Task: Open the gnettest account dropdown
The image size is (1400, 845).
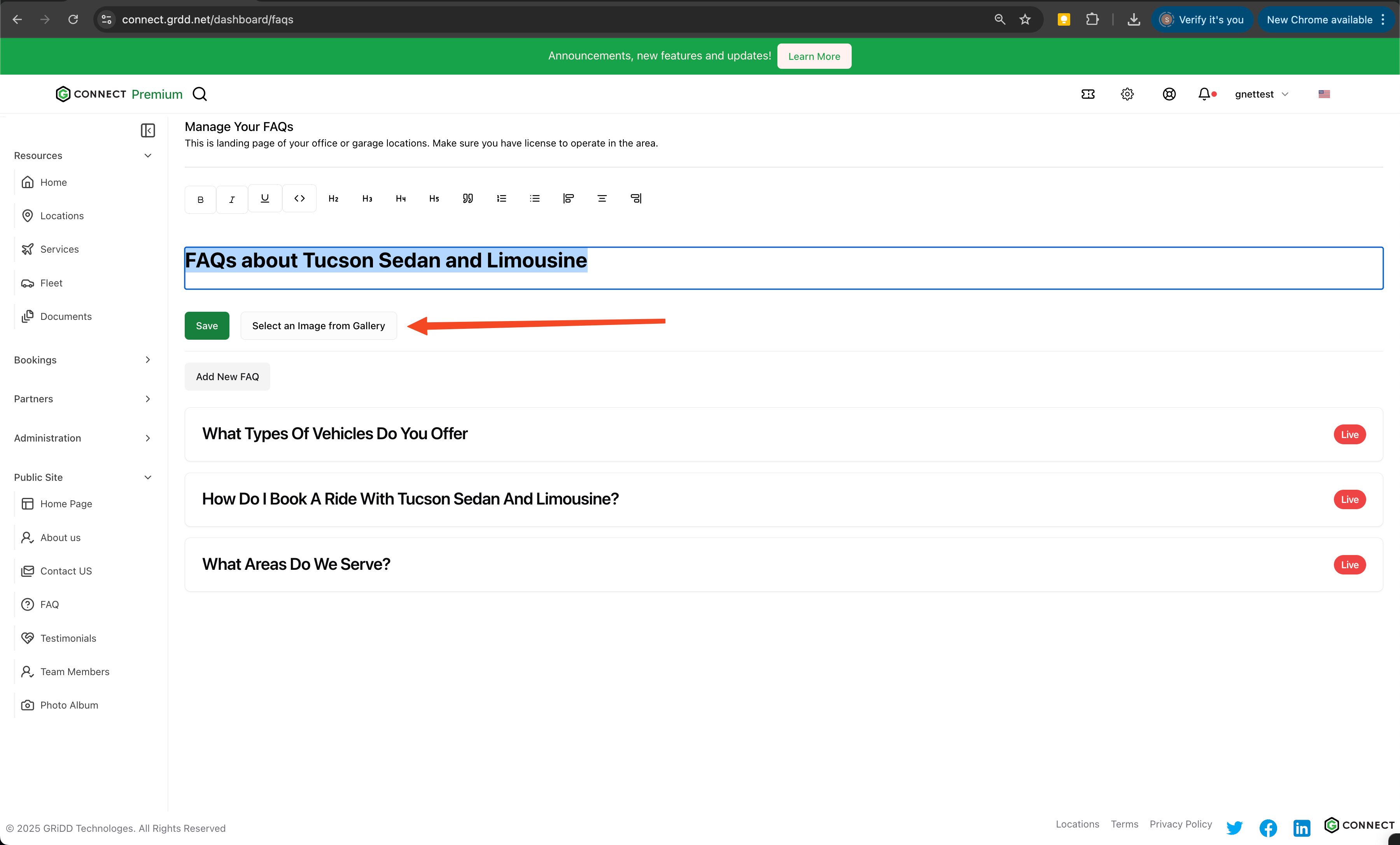Action: (x=1262, y=94)
